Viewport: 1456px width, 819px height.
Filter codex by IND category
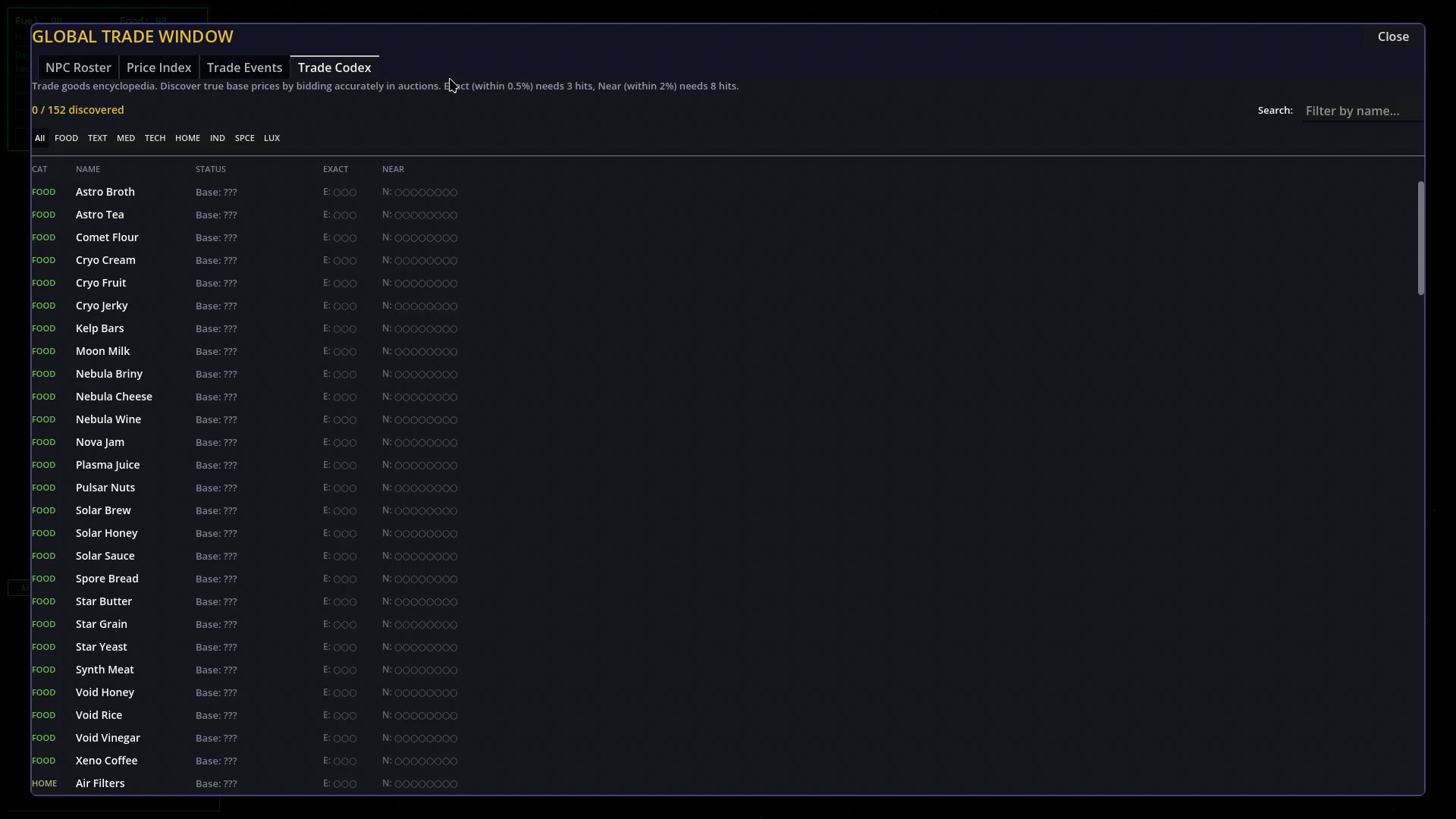[218, 138]
